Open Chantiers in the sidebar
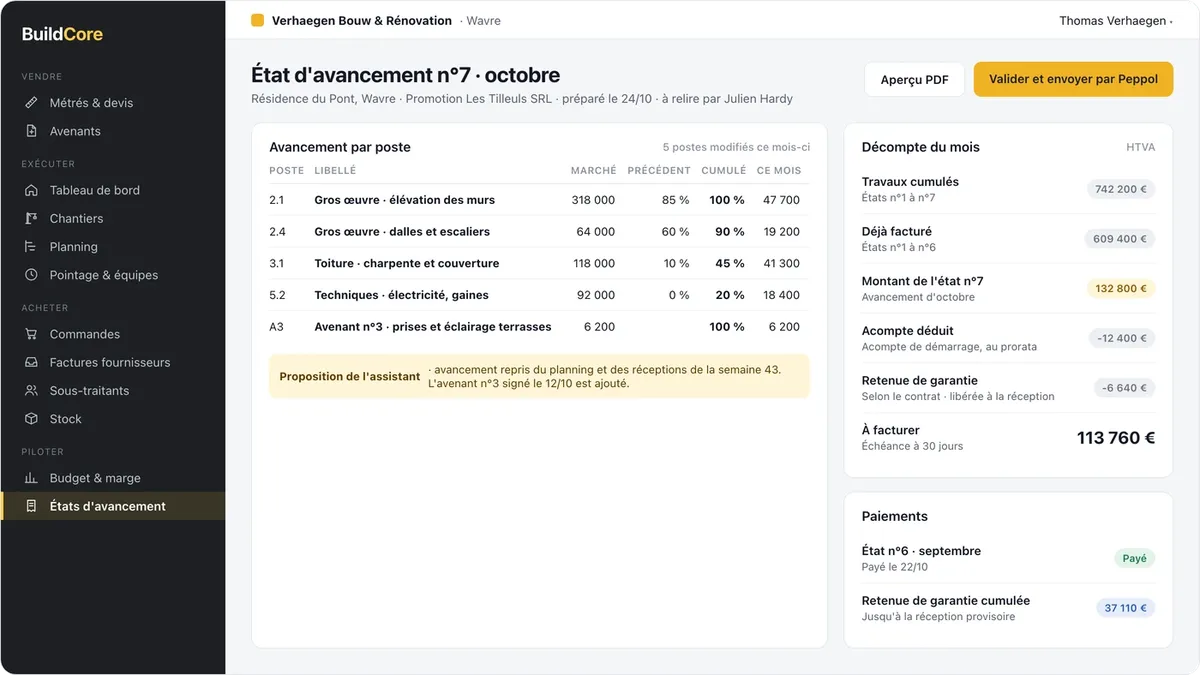The image size is (1200, 675). [112, 218]
